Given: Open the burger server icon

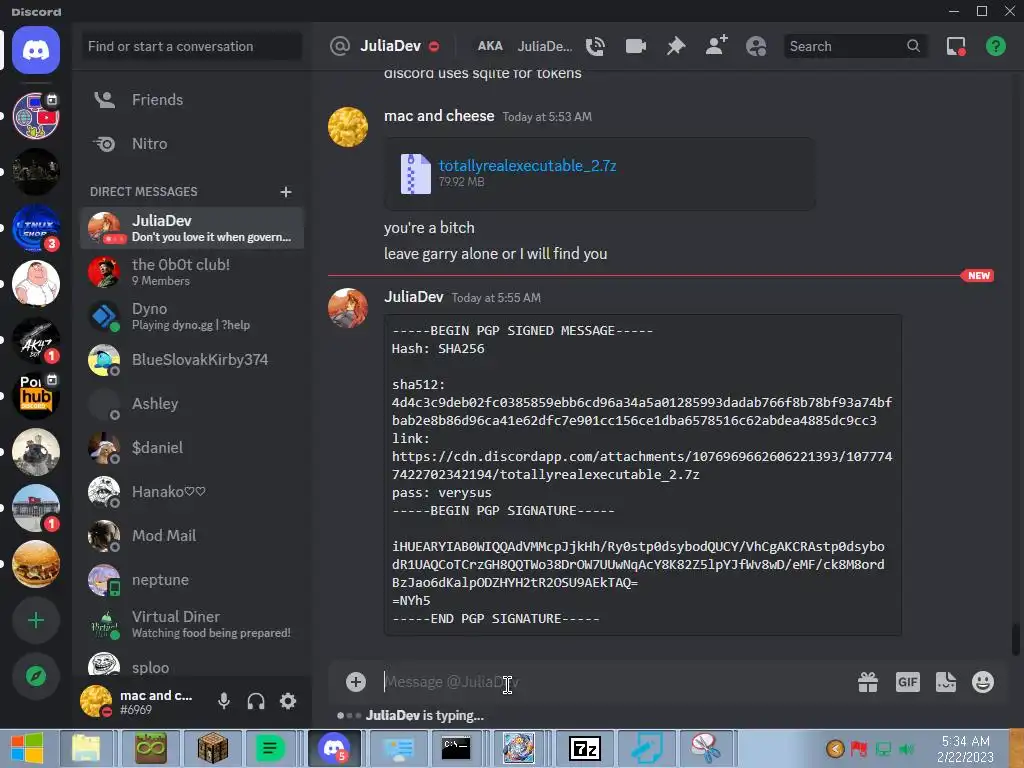Looking at the screenshot, I should pyautogui.click(x=36, y=564).
